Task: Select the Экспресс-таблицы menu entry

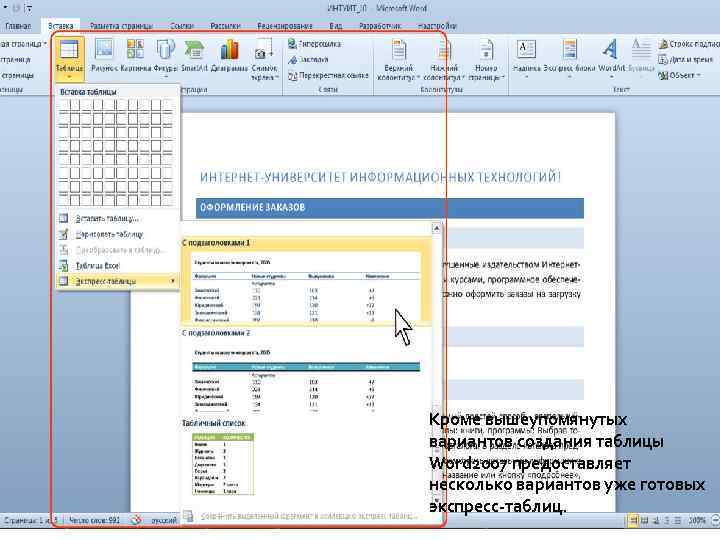Action: (x=118, y=281)
